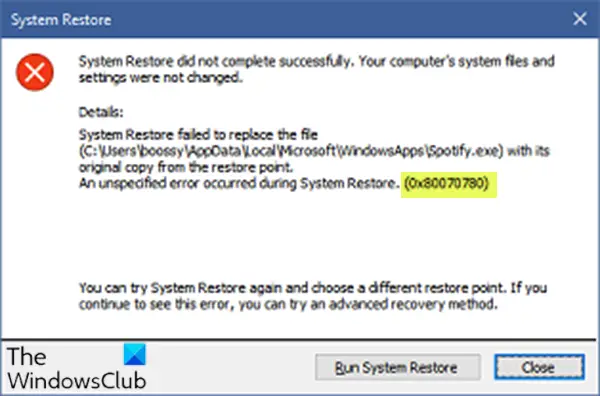Dismiss the dialog with the Close button
The width and height of the screenshot is (600, 396).
click(539, 367)
